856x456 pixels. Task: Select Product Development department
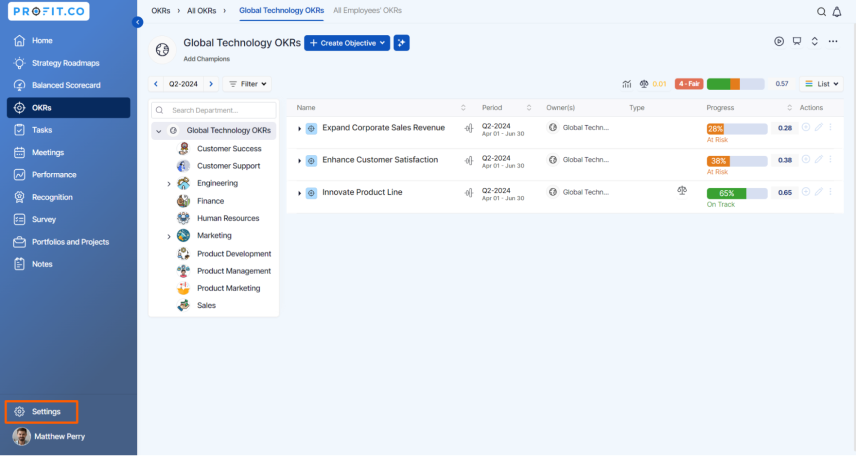tap(234, 254)
